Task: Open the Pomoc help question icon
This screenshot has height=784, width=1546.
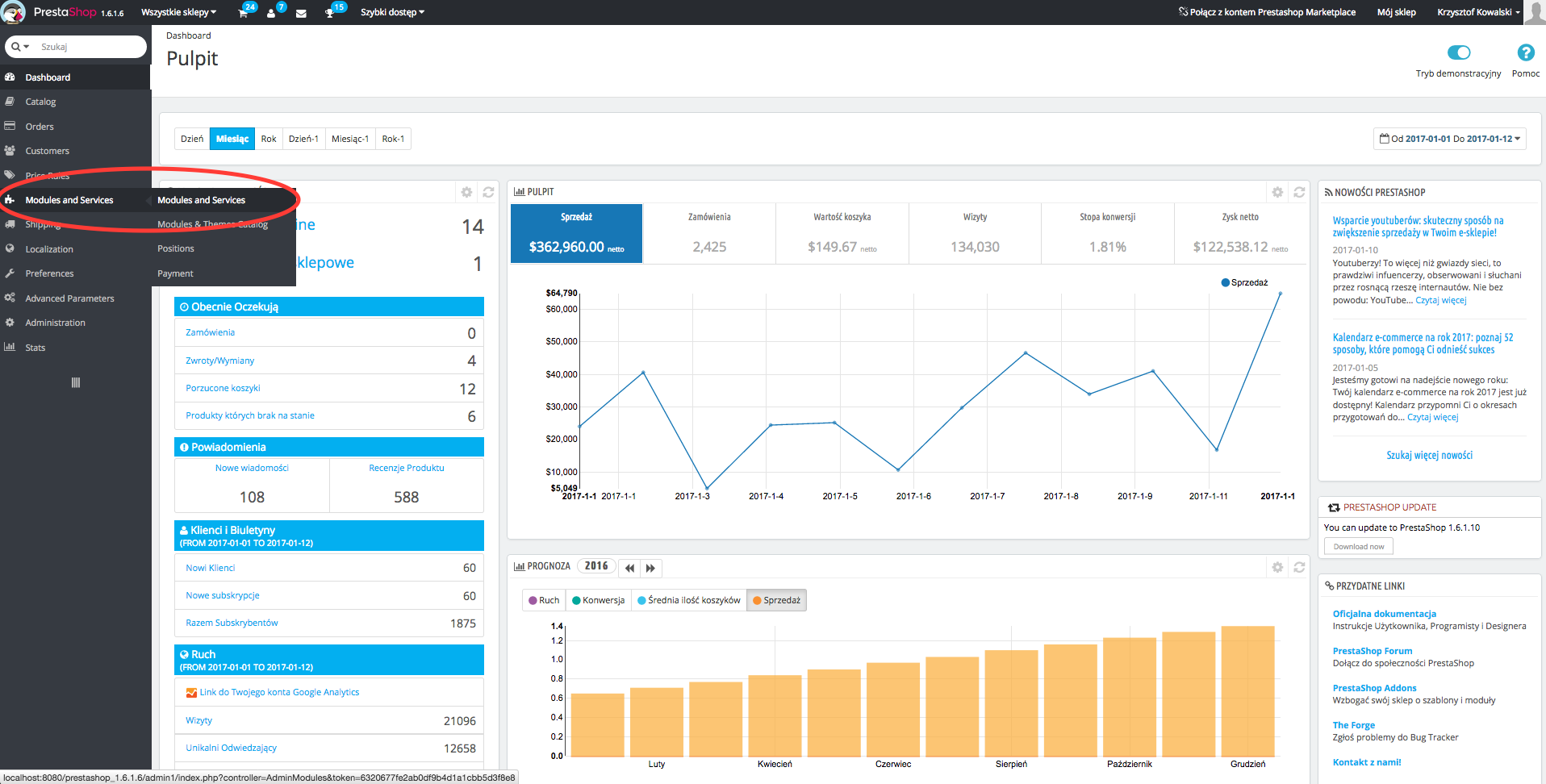Action: (1525, 53)
